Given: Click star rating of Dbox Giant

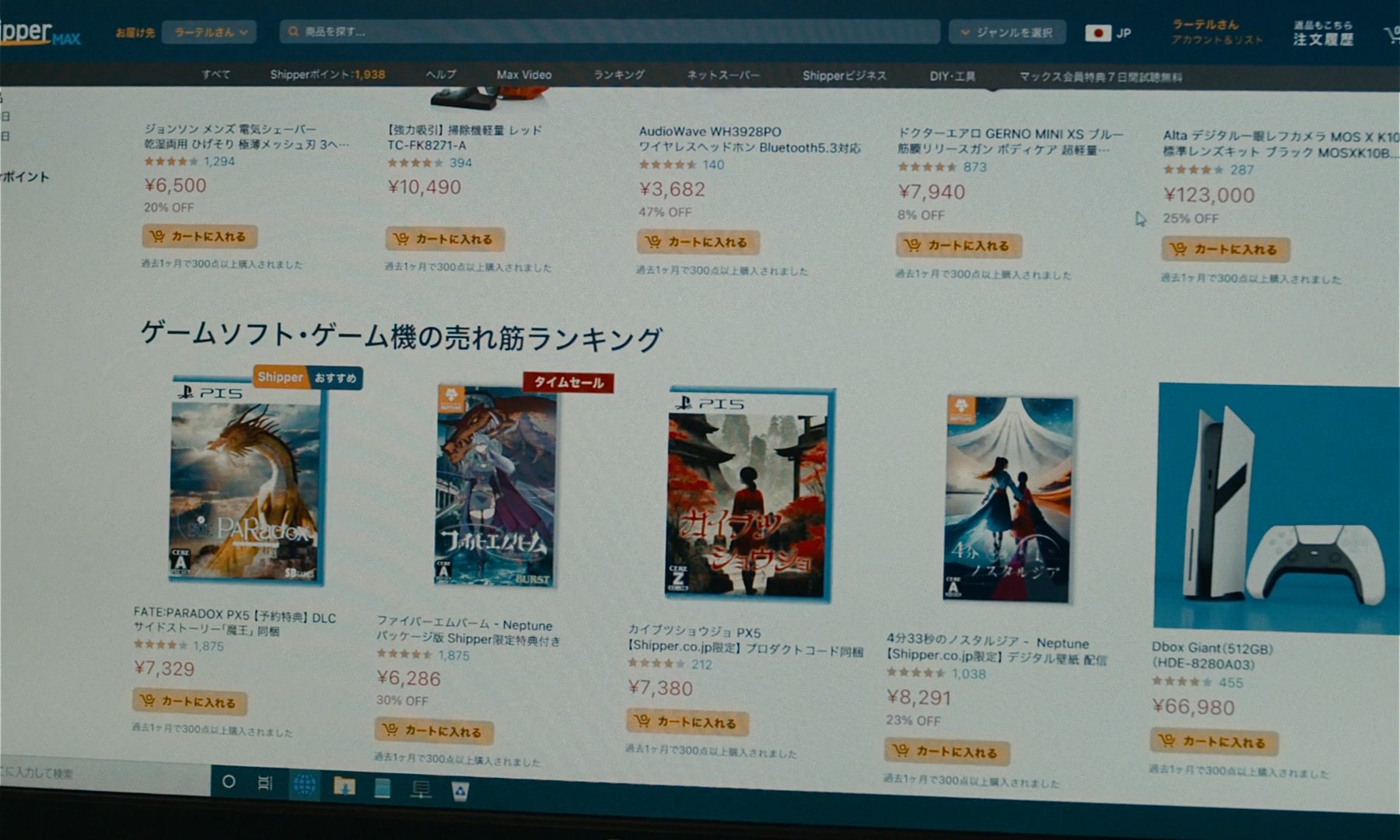Looking at the screenshot, I should (x=1181, y=681).
